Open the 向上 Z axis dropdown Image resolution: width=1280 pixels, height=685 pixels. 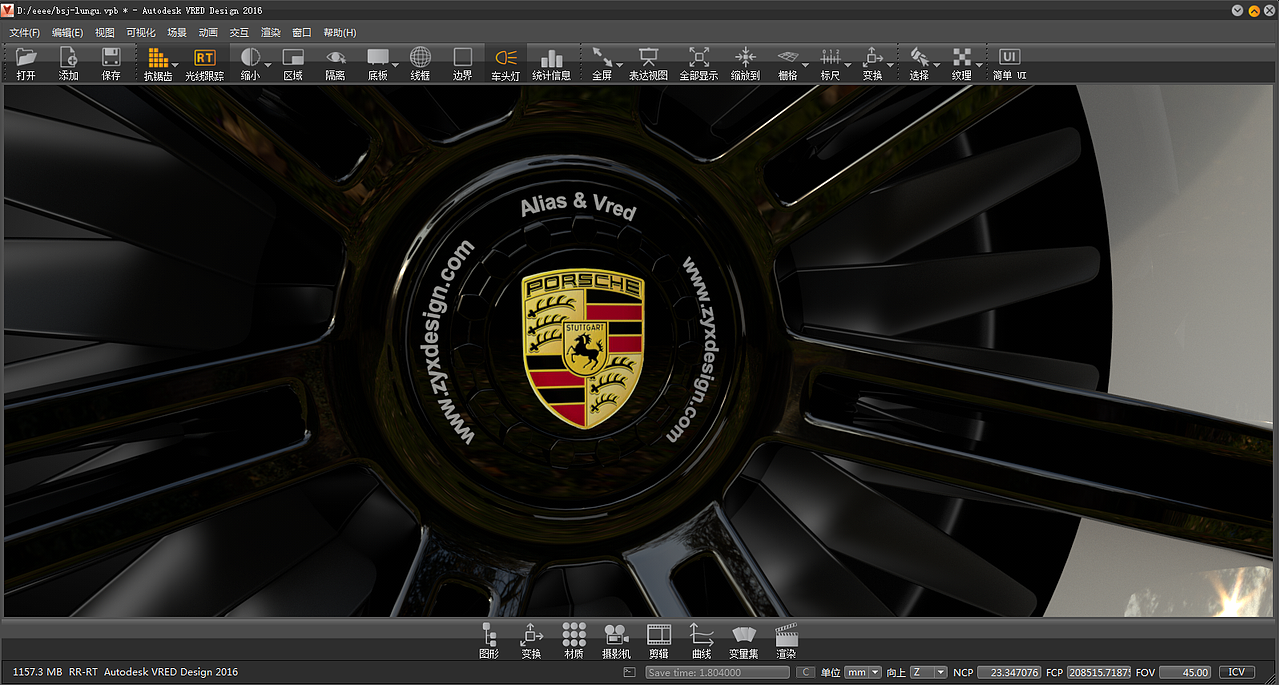click(930, 672)
